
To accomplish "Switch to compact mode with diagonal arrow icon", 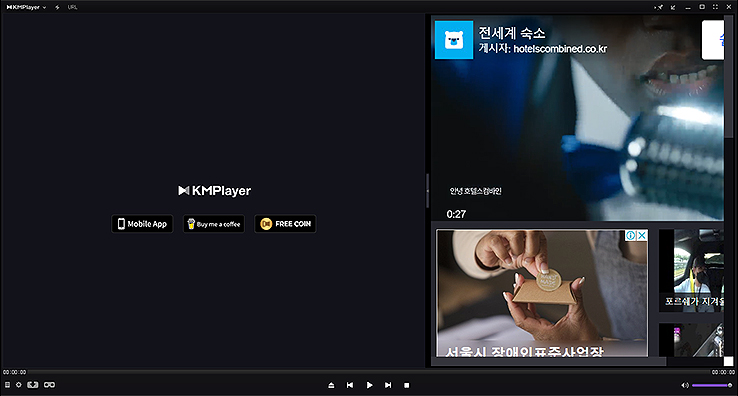I will 674,7.
